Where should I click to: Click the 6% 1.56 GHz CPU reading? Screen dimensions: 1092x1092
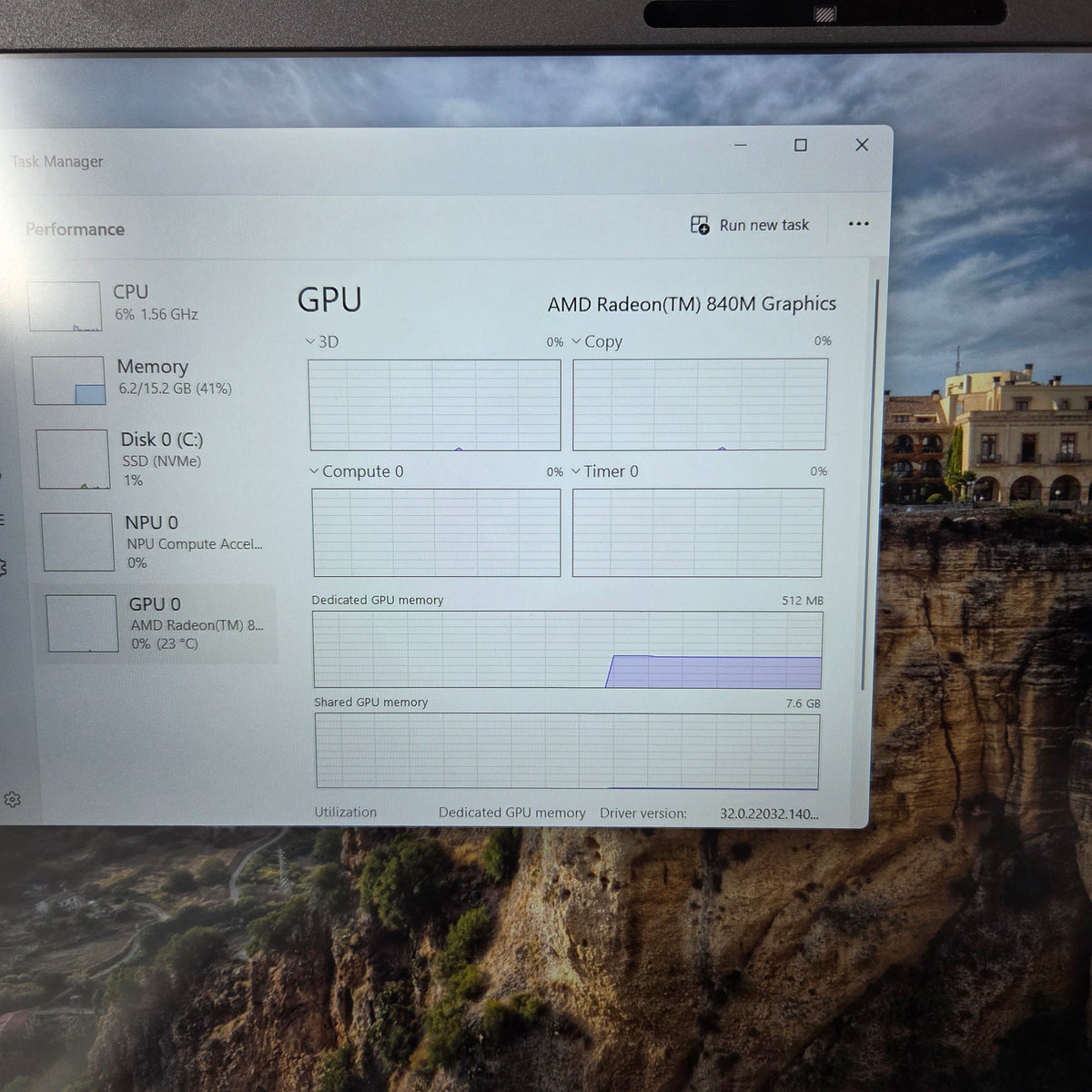157,314
